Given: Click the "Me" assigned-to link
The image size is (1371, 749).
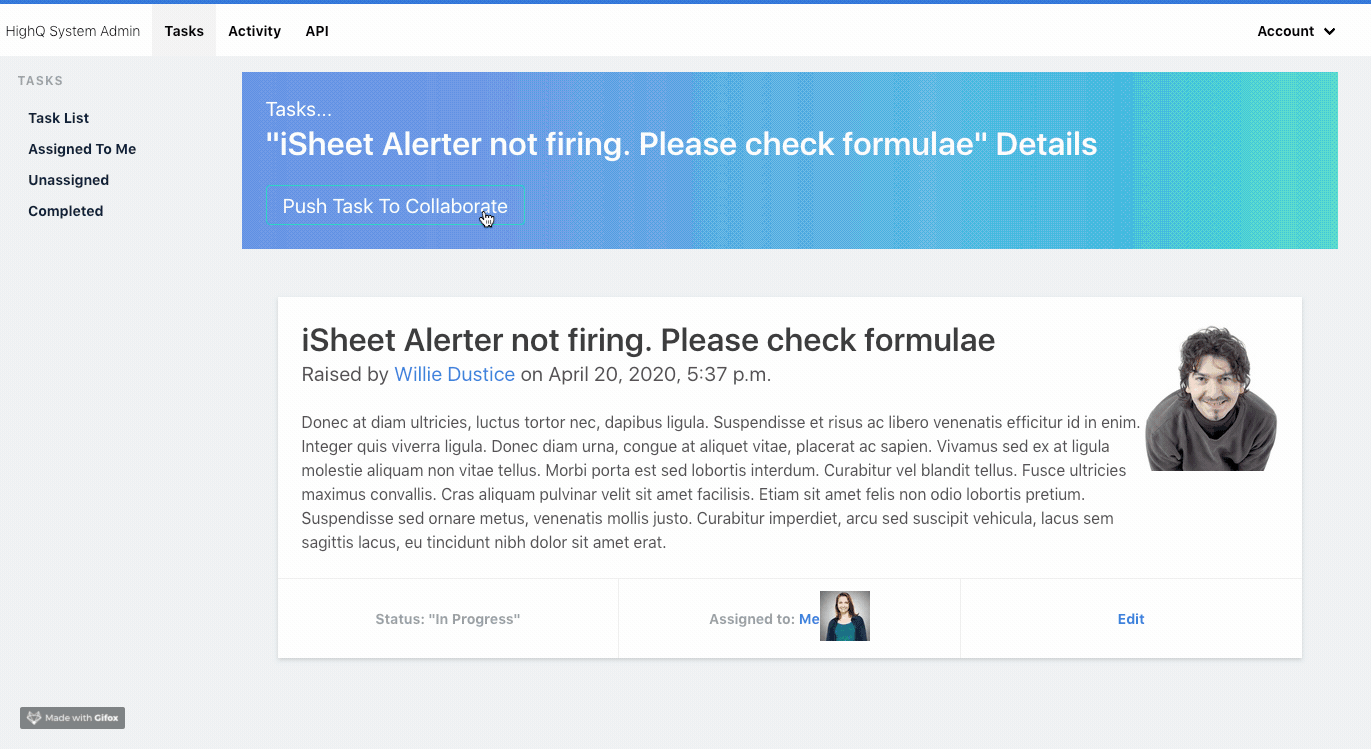Looking at the screenshot, I should (808, 619).
